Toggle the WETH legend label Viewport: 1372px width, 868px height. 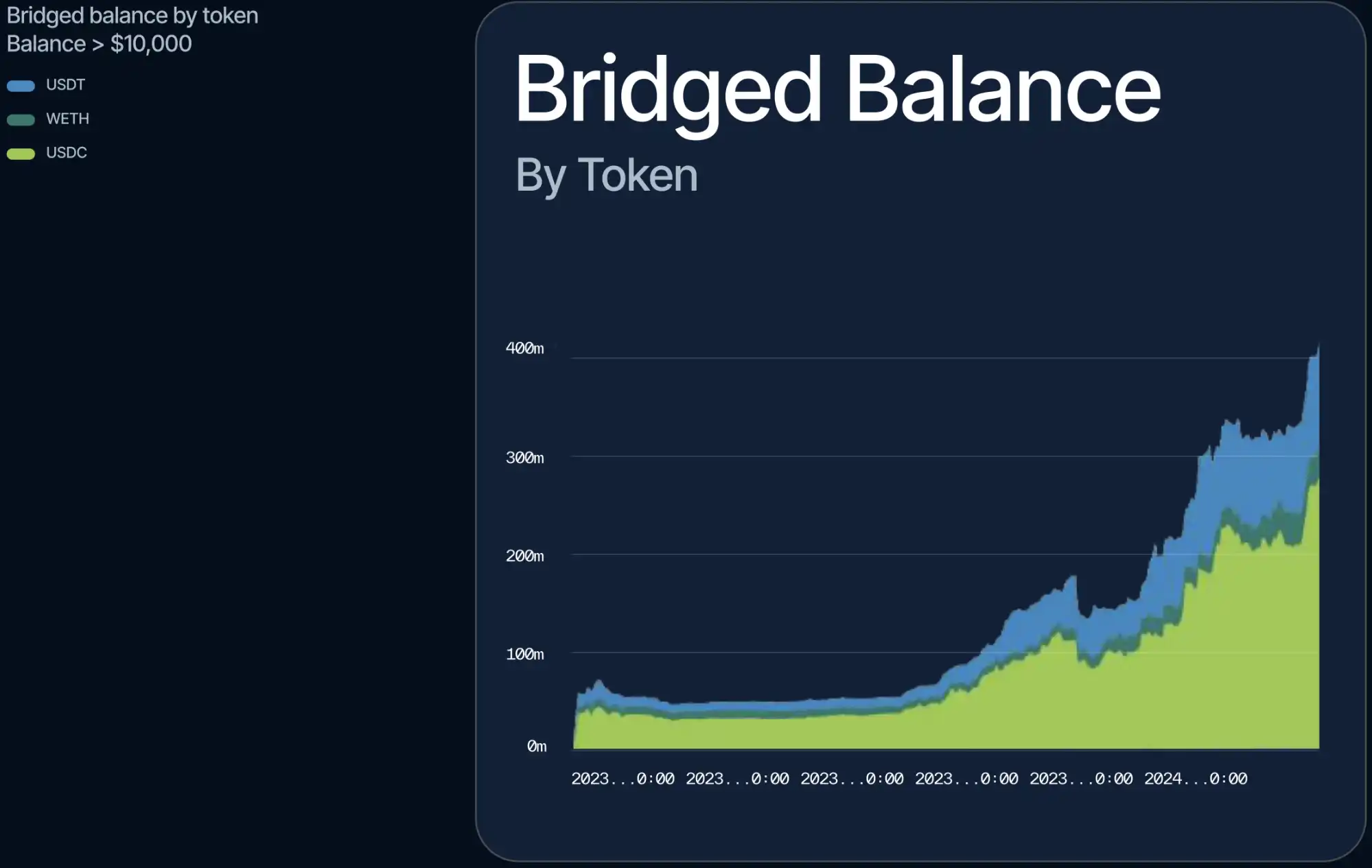[67, 119]
